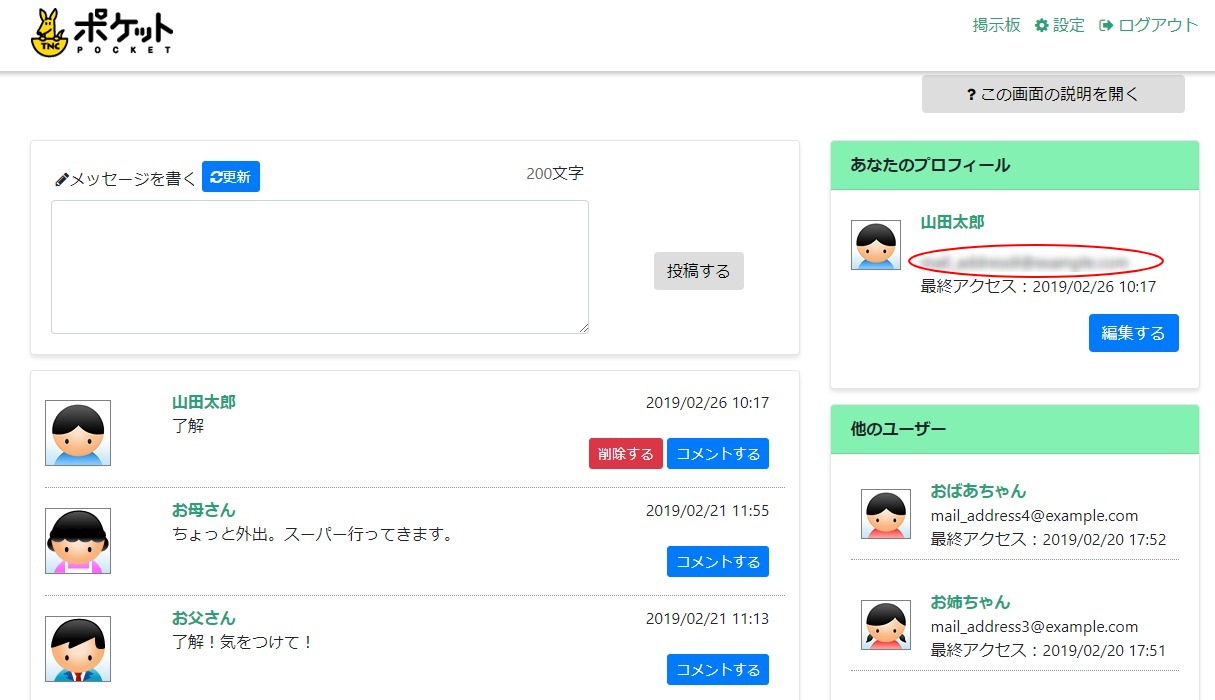Click お姉ちゃん avatar in users panel

coord(886,625)
